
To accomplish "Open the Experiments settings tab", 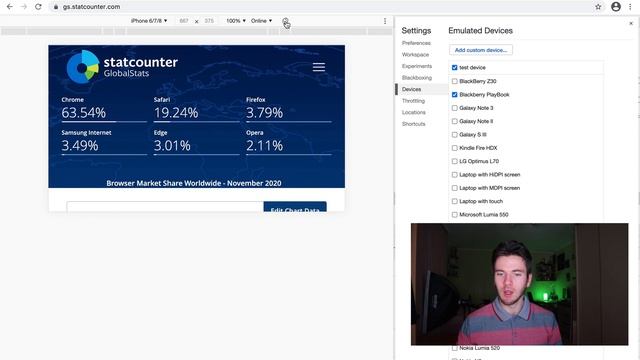I will click(x=417, y=66).
